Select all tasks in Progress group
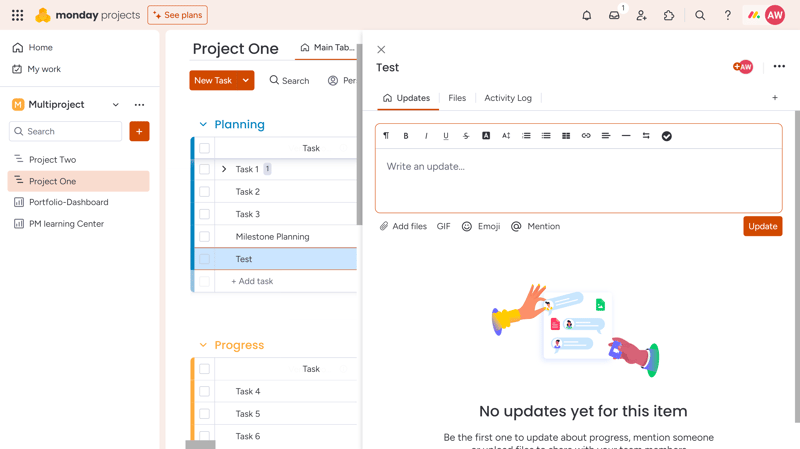The image size is (800, 449). coord(205,369)
